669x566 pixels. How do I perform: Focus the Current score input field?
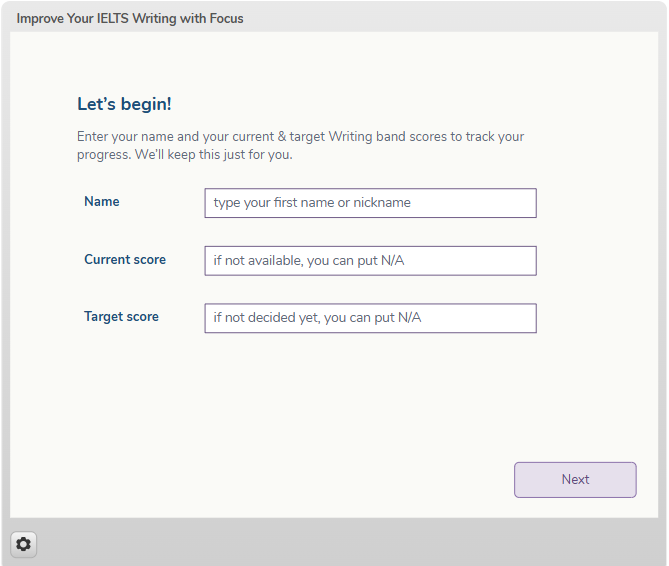[x=370, y=261]
